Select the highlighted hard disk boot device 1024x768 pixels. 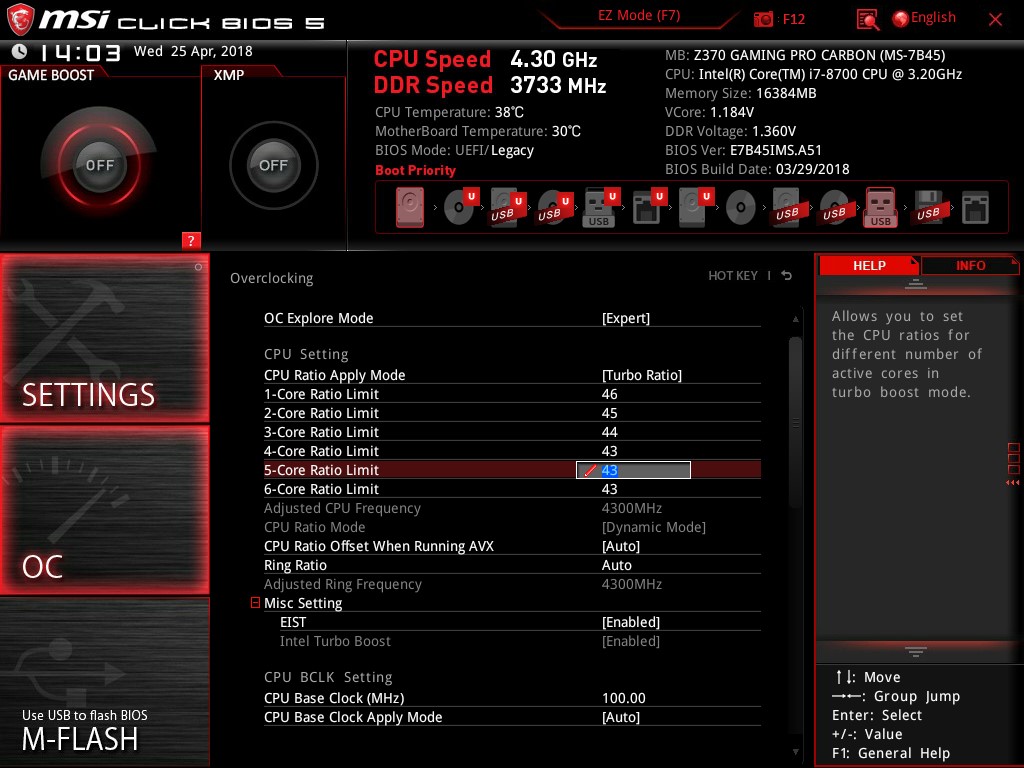409,208
